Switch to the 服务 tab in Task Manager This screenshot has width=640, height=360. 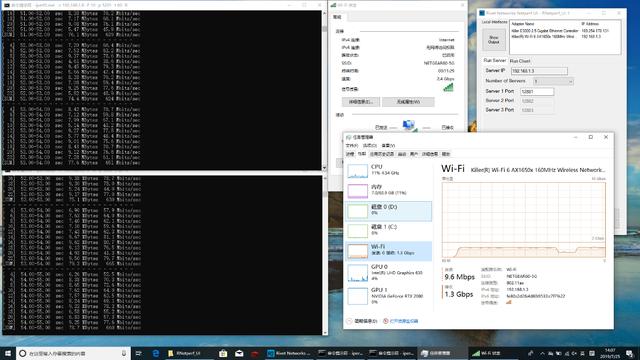(x=446, y=154)
